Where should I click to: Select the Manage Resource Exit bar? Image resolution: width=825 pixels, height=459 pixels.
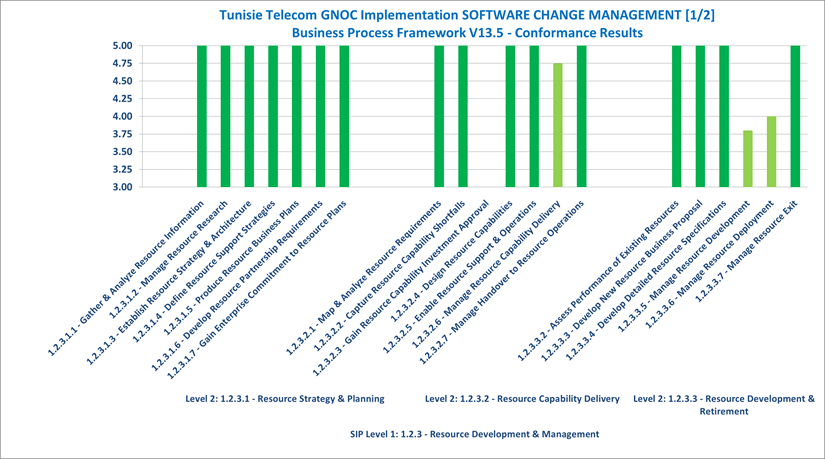coord(796,116)
